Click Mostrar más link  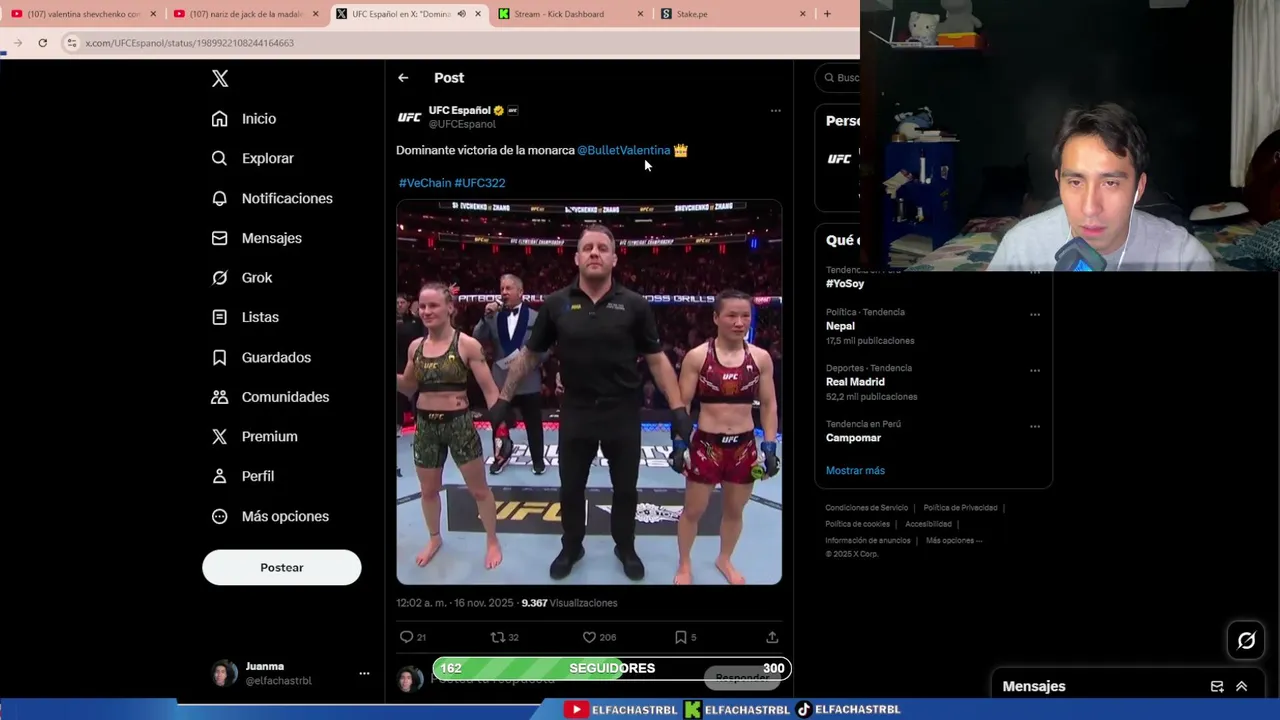[855, 470]
